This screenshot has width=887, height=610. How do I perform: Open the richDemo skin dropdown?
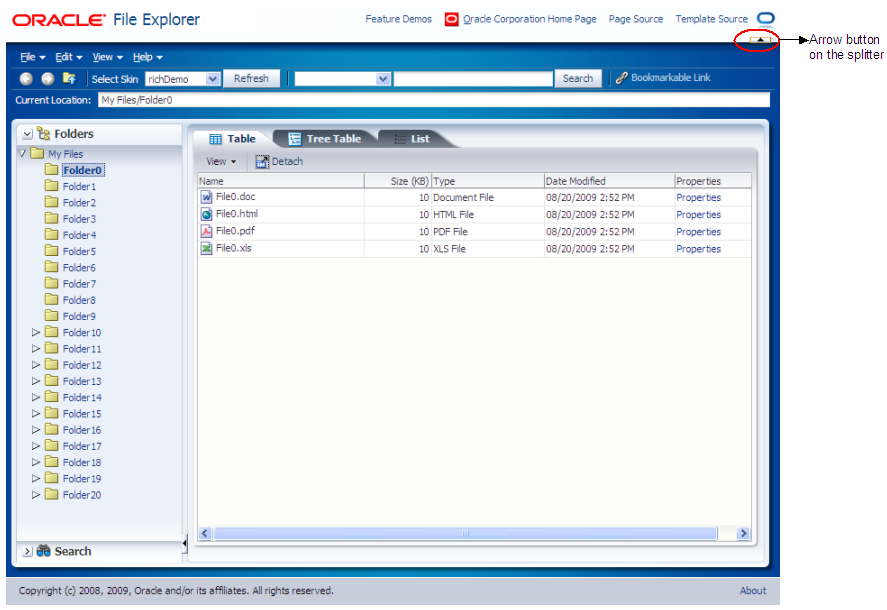click(x=212, y=78)
